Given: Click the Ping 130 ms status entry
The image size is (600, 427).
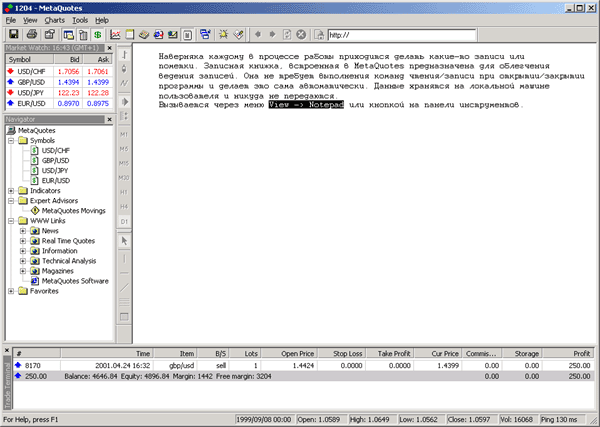Looking at the screenshot, I should (x=562, y=420).
